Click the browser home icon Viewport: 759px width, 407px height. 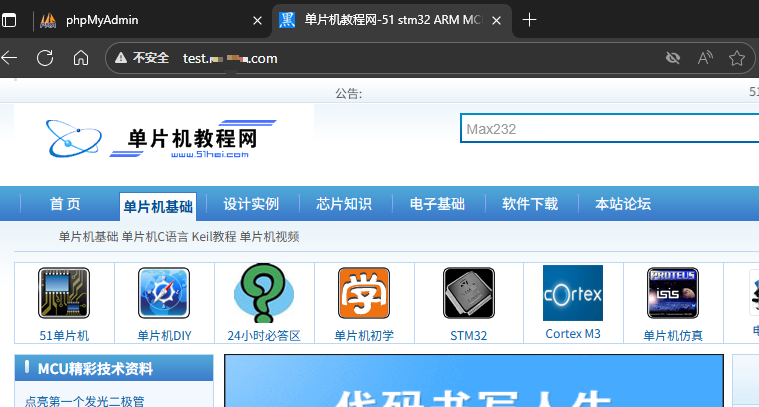coord(81,58)
